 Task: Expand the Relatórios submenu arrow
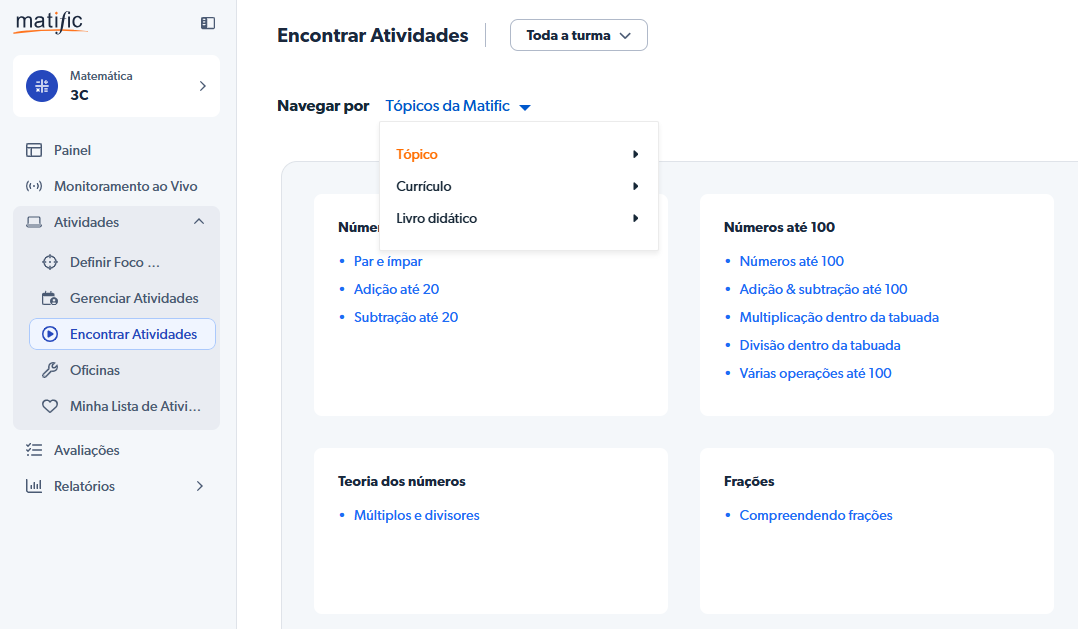tap(199, 486)
